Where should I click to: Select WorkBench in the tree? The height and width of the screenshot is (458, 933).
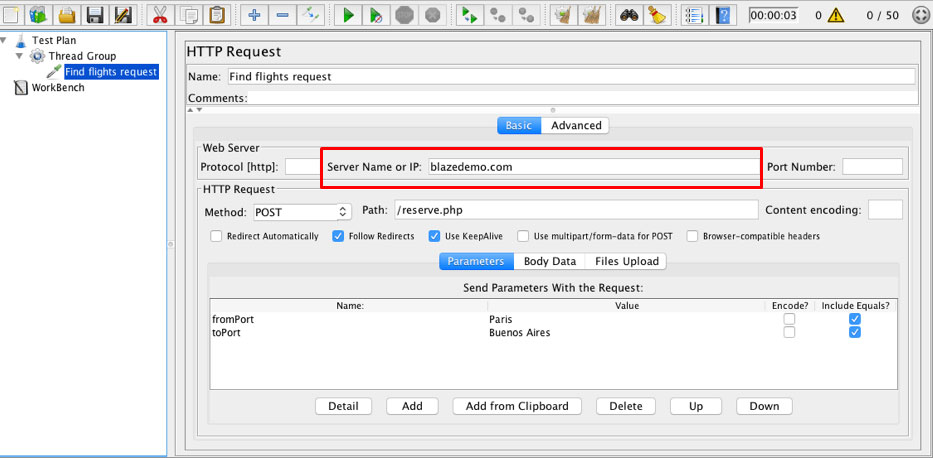click(58, 87)
